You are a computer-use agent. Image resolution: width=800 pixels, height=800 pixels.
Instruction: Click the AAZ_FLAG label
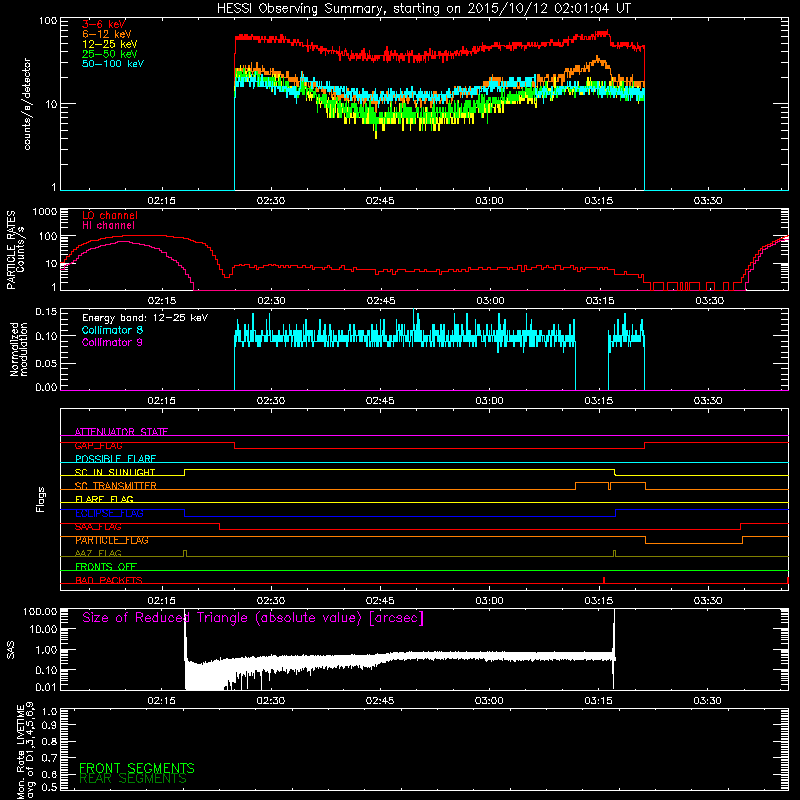click(98, 553)
